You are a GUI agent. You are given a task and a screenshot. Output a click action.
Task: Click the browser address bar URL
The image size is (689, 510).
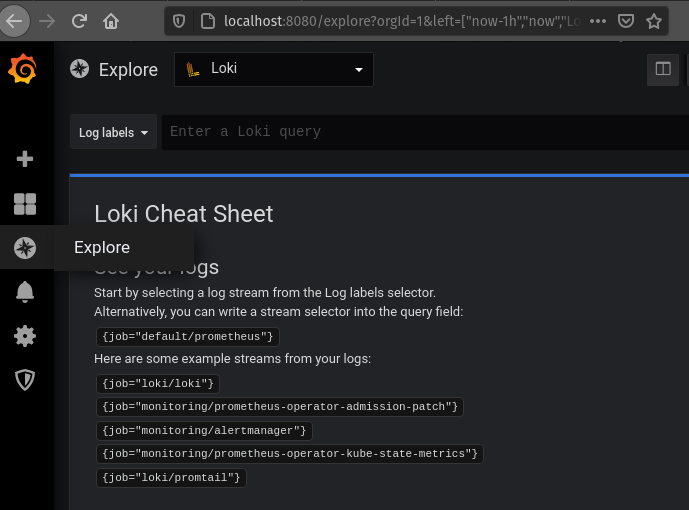click(x=402, y=21)
